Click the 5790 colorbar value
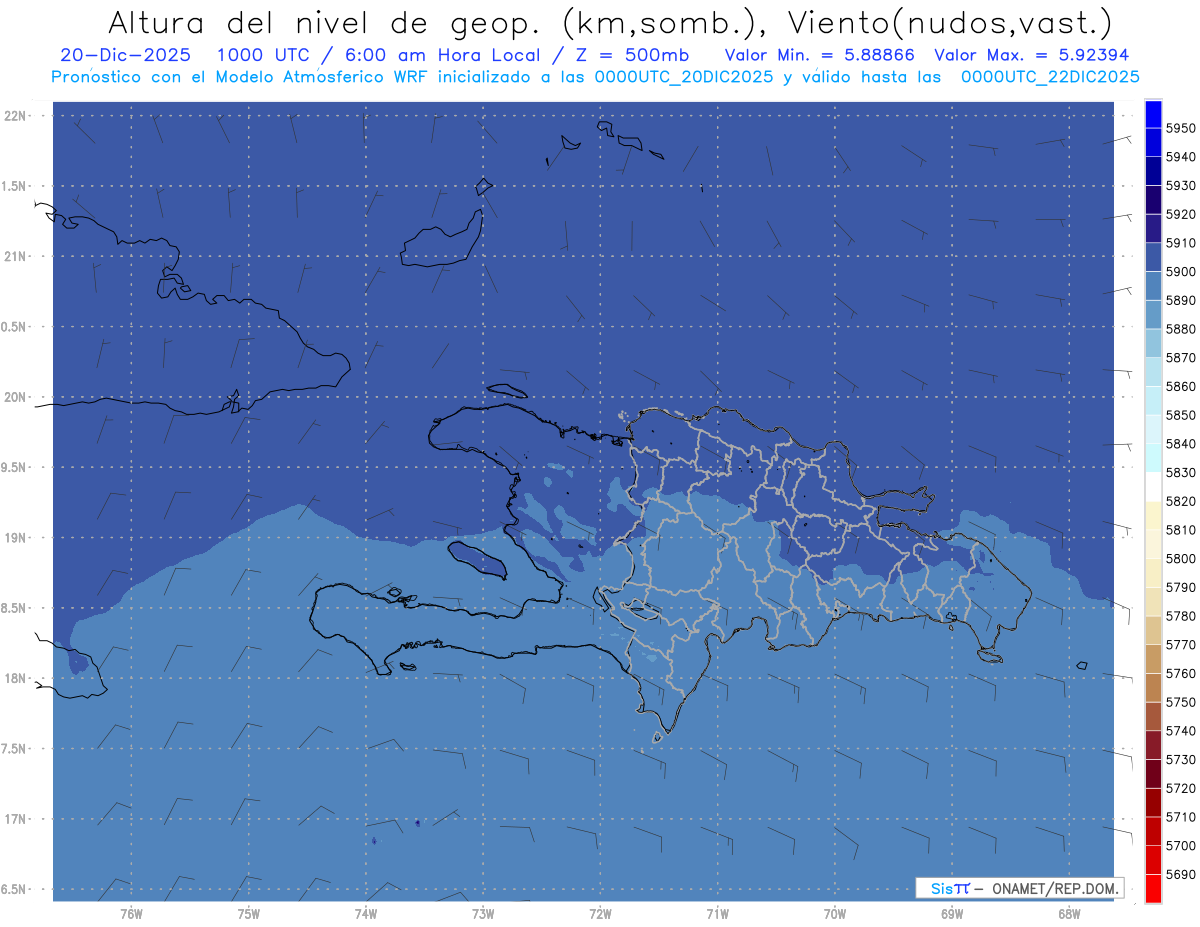Viewport: 1200px width, 927px height. [x=1180, y=587]
